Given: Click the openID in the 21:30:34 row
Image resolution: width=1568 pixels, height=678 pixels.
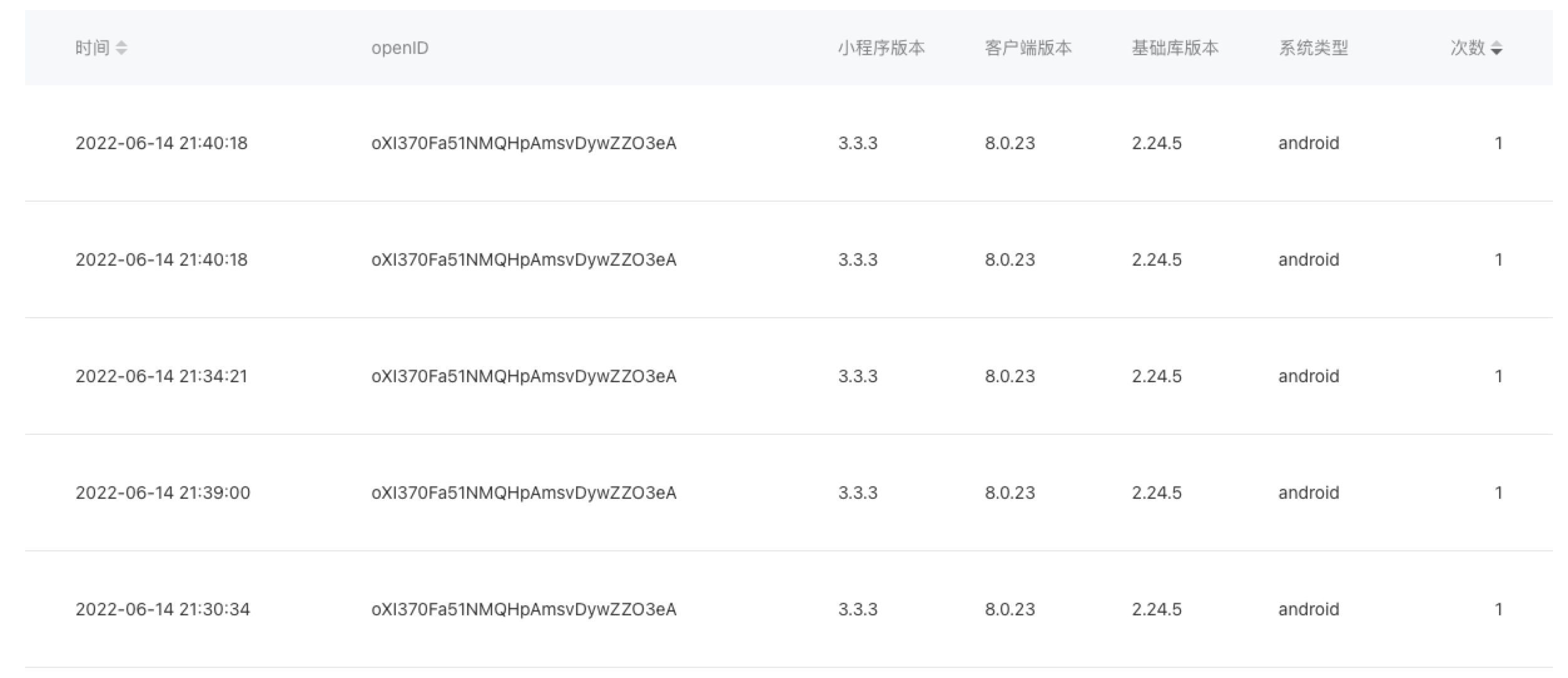Looking at the screenshot, I should 524,609.
